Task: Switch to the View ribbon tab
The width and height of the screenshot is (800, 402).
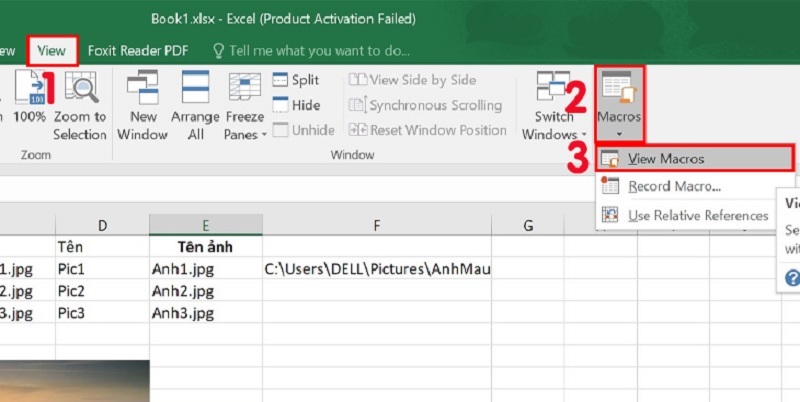Action: 52,49
